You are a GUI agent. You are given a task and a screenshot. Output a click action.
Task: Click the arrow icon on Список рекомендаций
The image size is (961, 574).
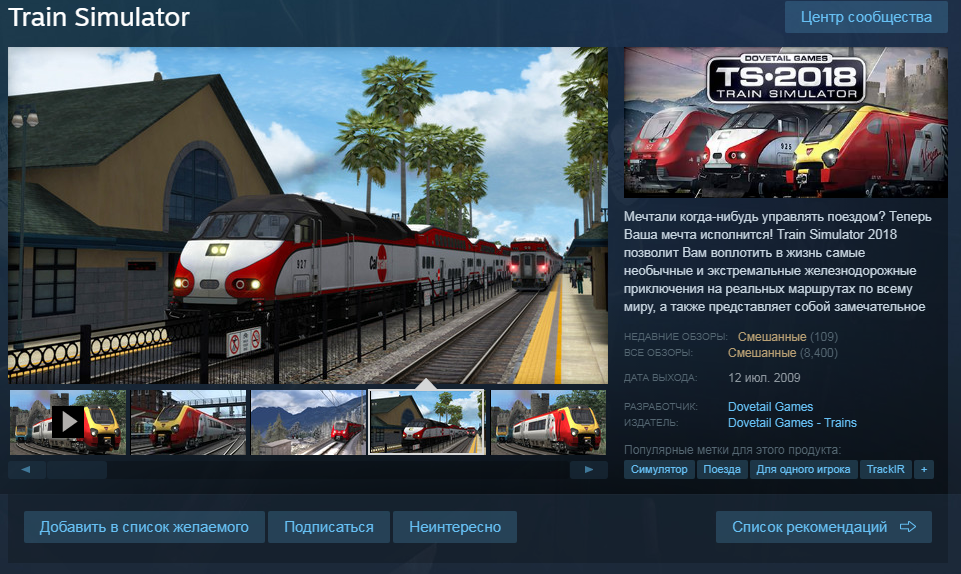[x=908, y=527]
